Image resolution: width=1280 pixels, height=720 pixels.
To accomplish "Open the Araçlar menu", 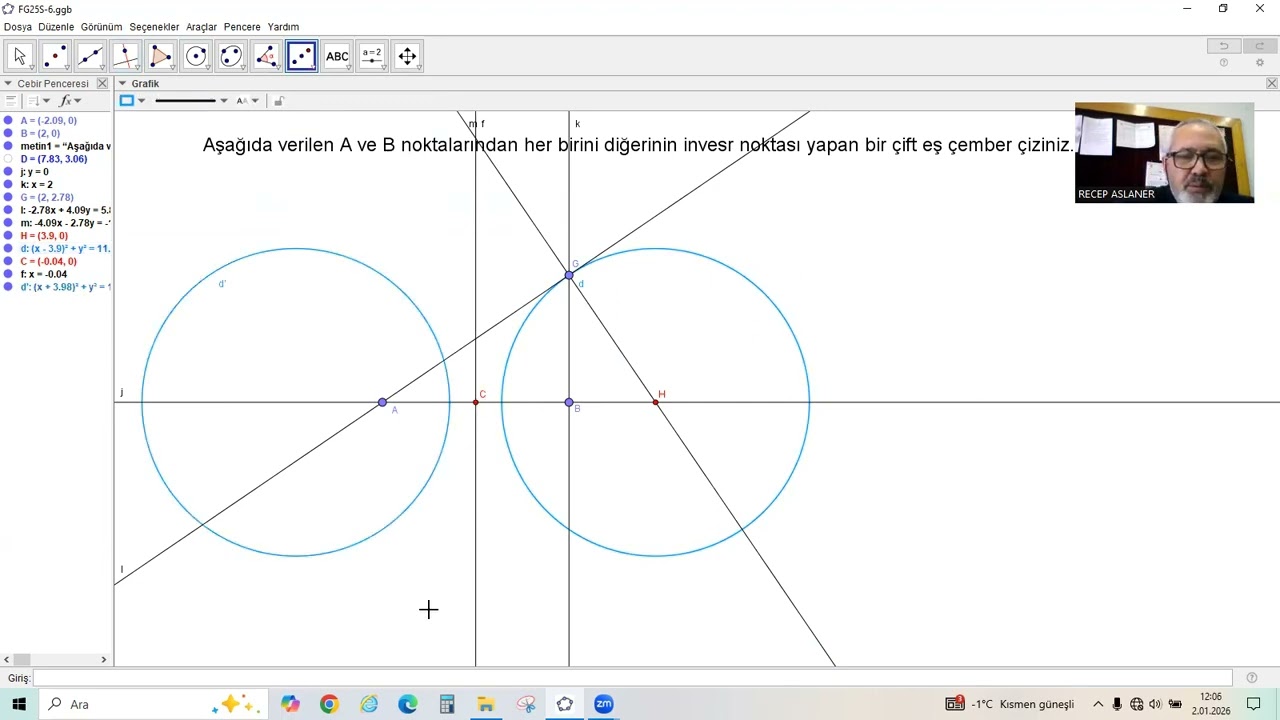I will [x=202, y=27].
